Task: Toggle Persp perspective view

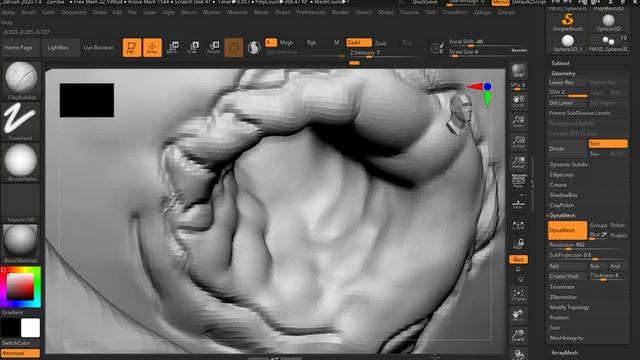Action: click(x=518, y=181)
